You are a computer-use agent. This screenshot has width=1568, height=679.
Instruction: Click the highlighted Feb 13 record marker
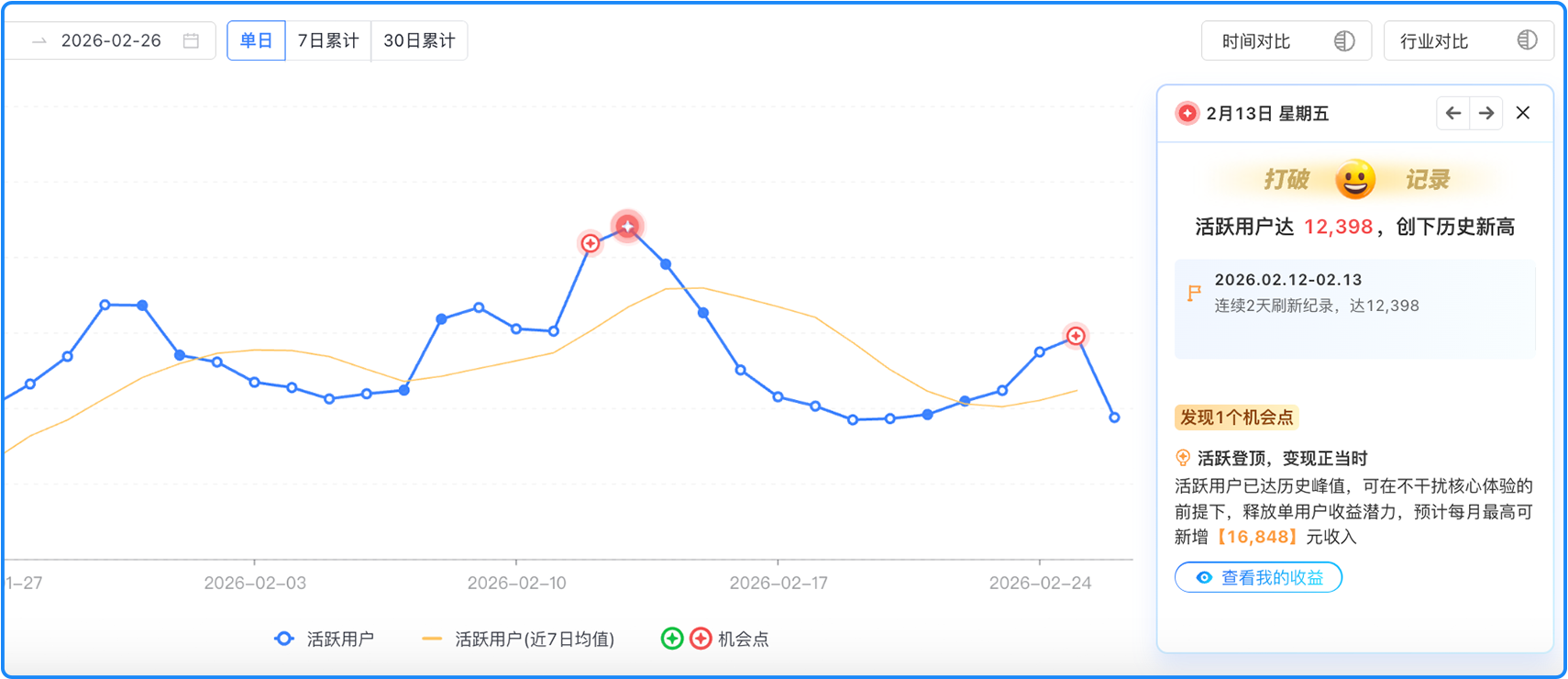point(627,226)
